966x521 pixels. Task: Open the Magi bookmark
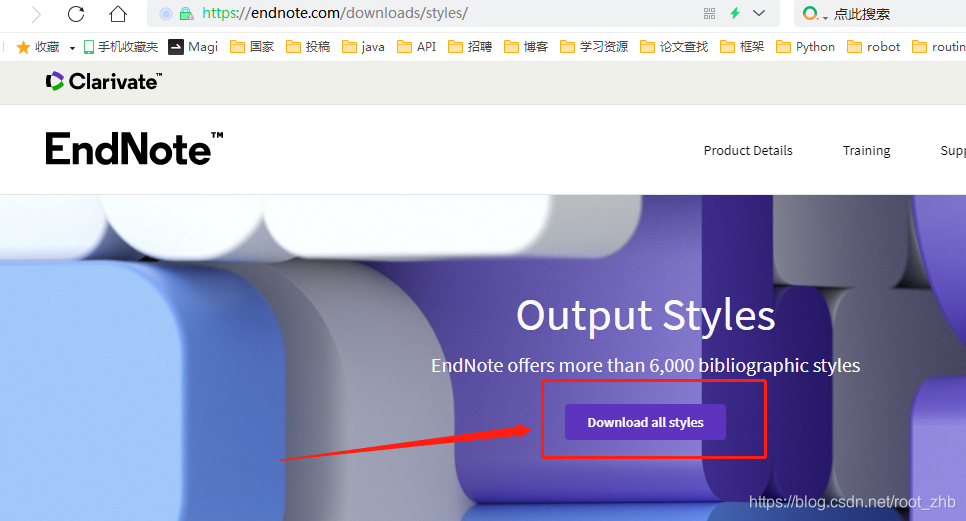point(193,47)
